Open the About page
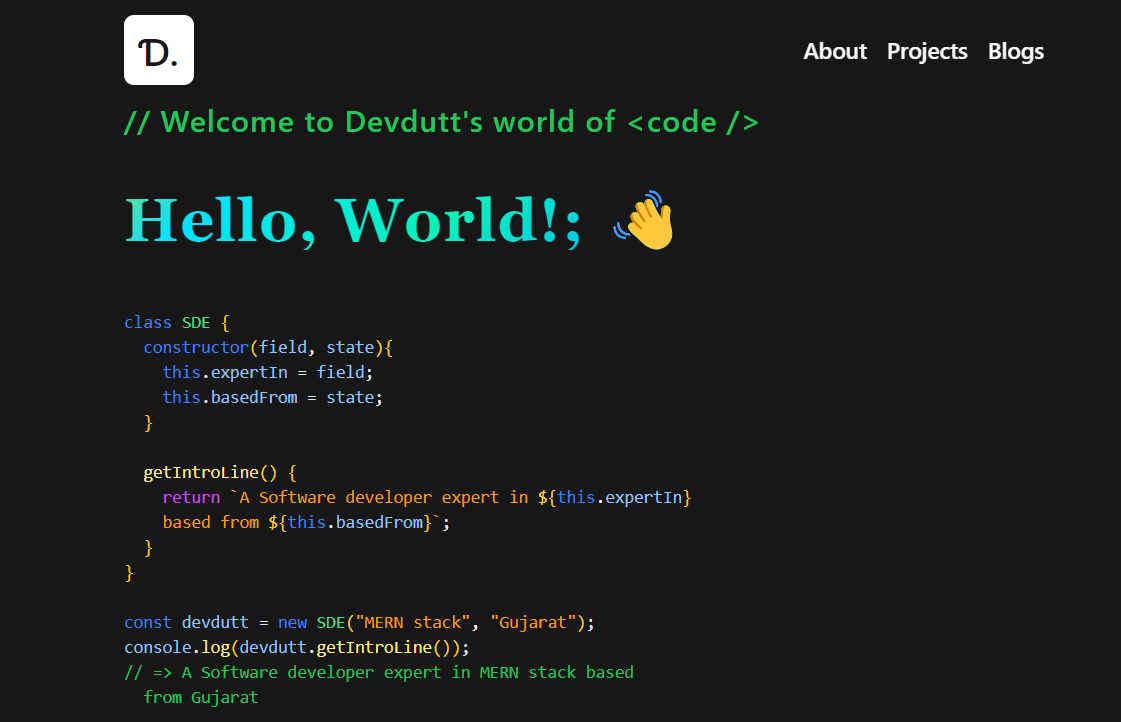Viewport: 1121px width, 722px height. [834, 51]
